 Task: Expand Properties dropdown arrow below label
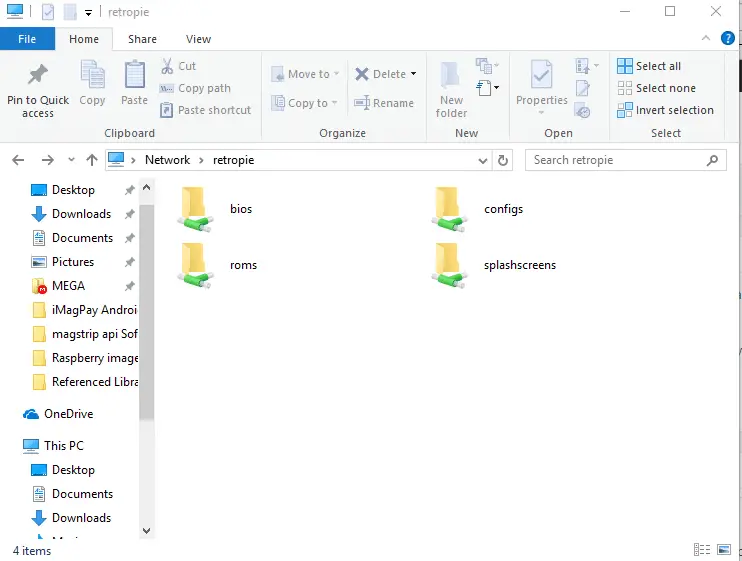point(541,113)
